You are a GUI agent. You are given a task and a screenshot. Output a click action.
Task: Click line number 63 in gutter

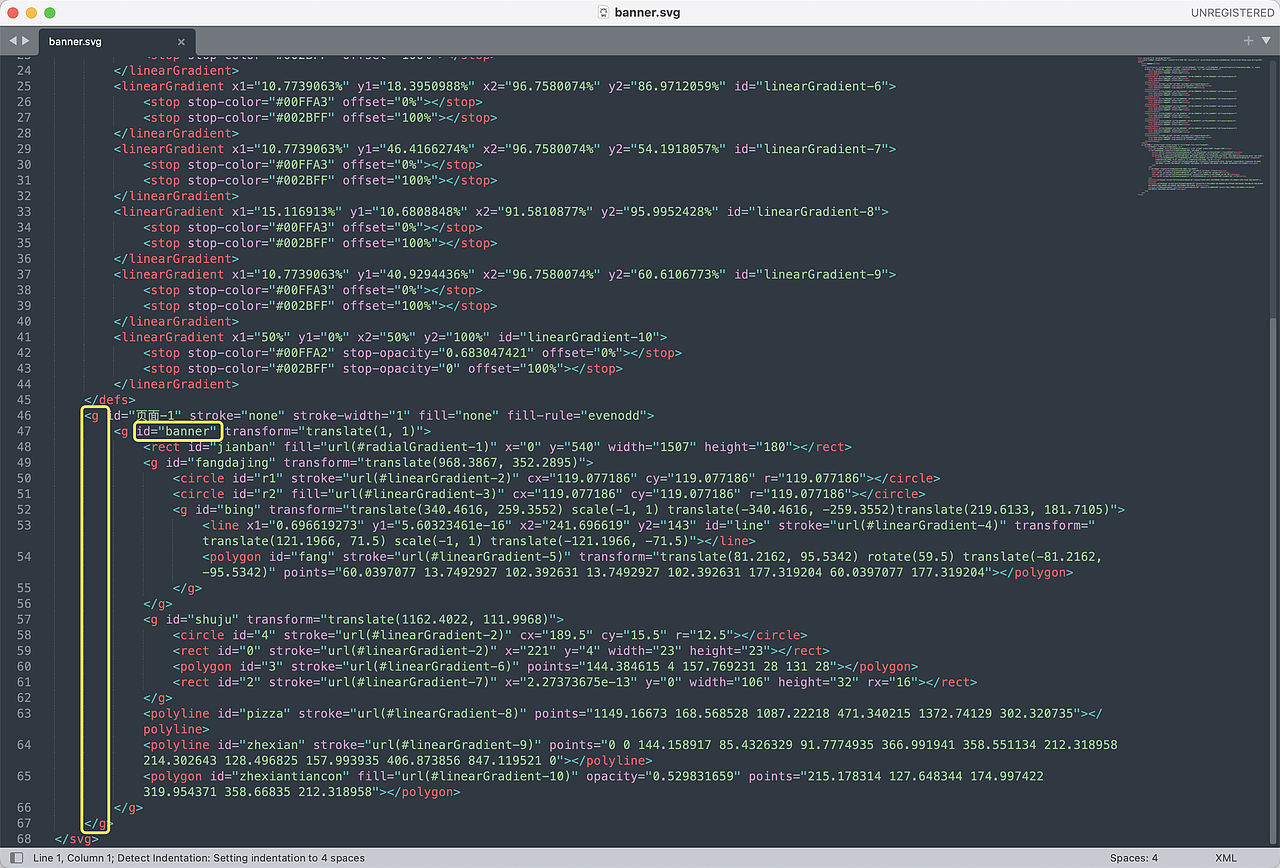point(24,714)
